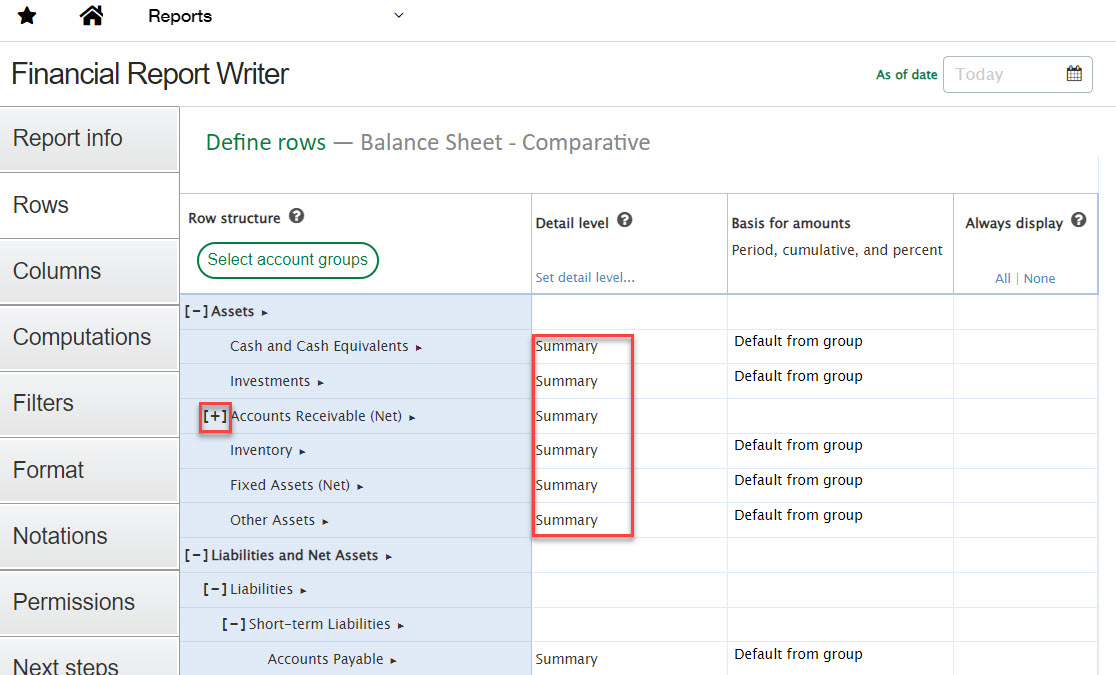Click the favorites star icon
Screen dimensions: 1116x675
tap(27, 16)
